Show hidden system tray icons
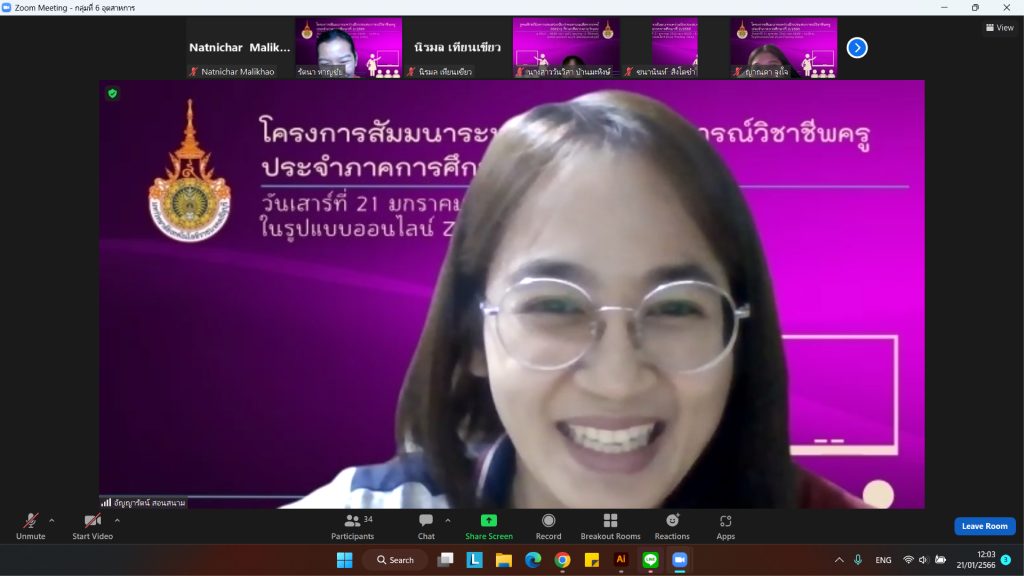1024x576 pixels. pyautogui.click(x=838, y=560)
